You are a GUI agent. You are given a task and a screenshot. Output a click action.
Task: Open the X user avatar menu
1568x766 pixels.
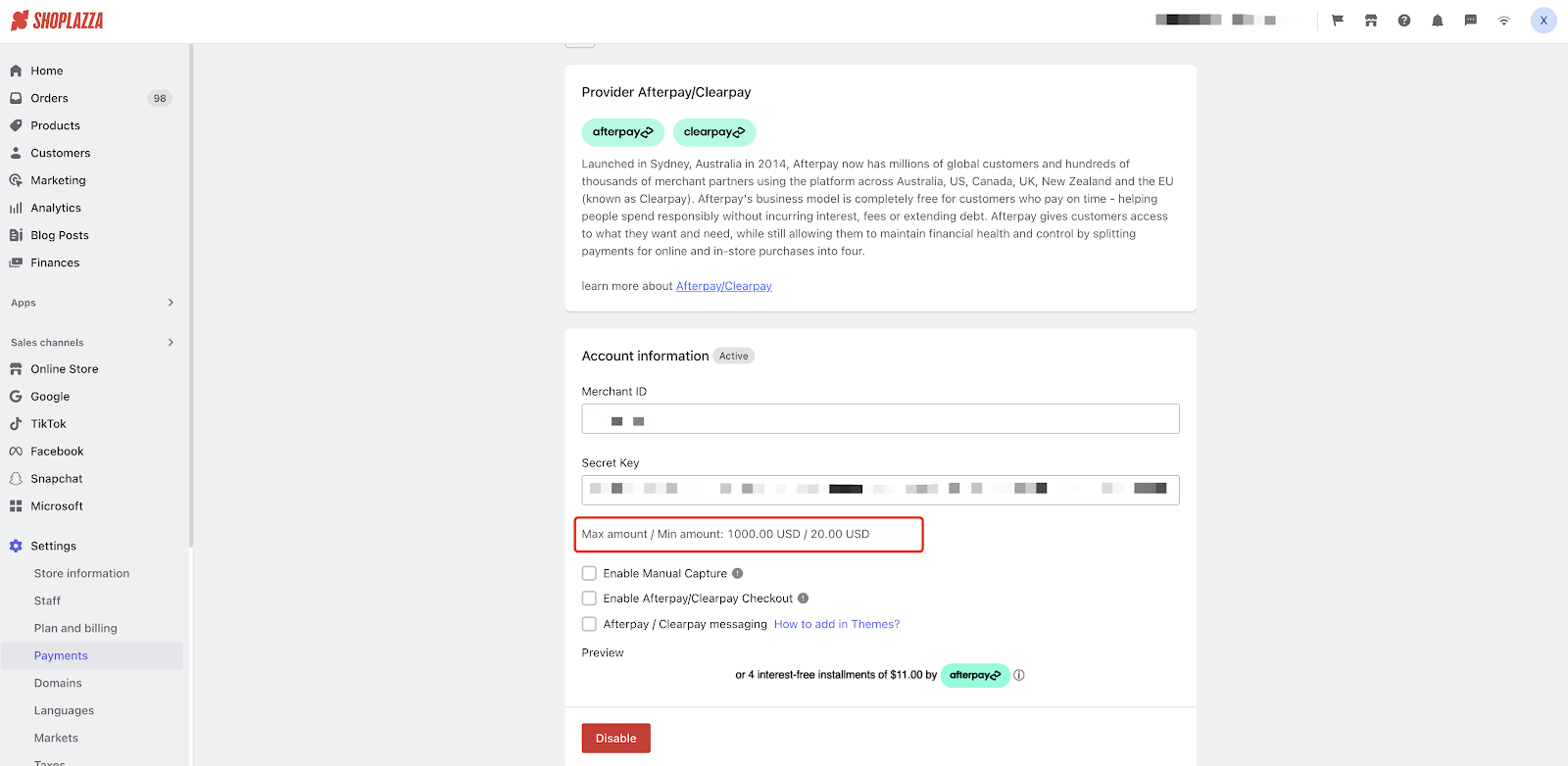1543,21
